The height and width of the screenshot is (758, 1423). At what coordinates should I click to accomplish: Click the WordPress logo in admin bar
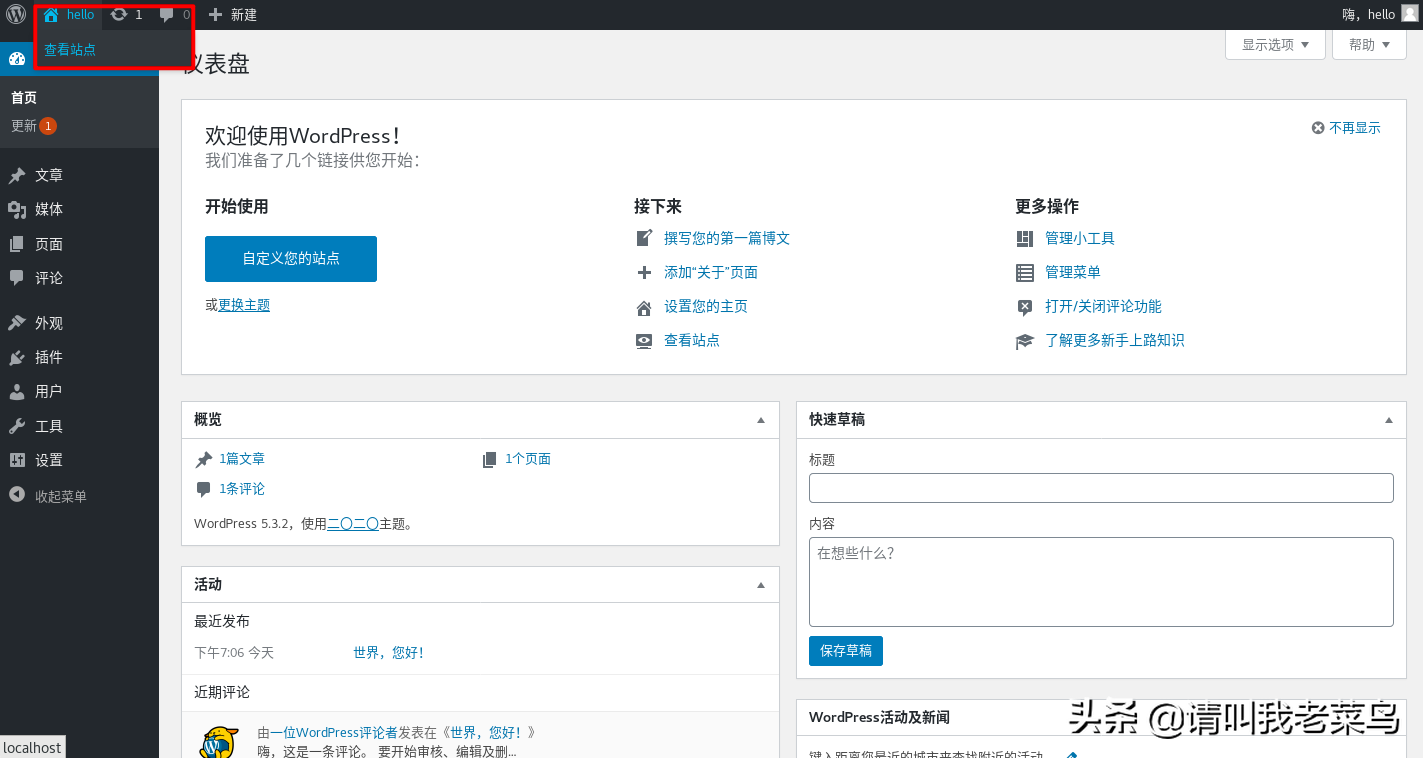coord(16,14)
